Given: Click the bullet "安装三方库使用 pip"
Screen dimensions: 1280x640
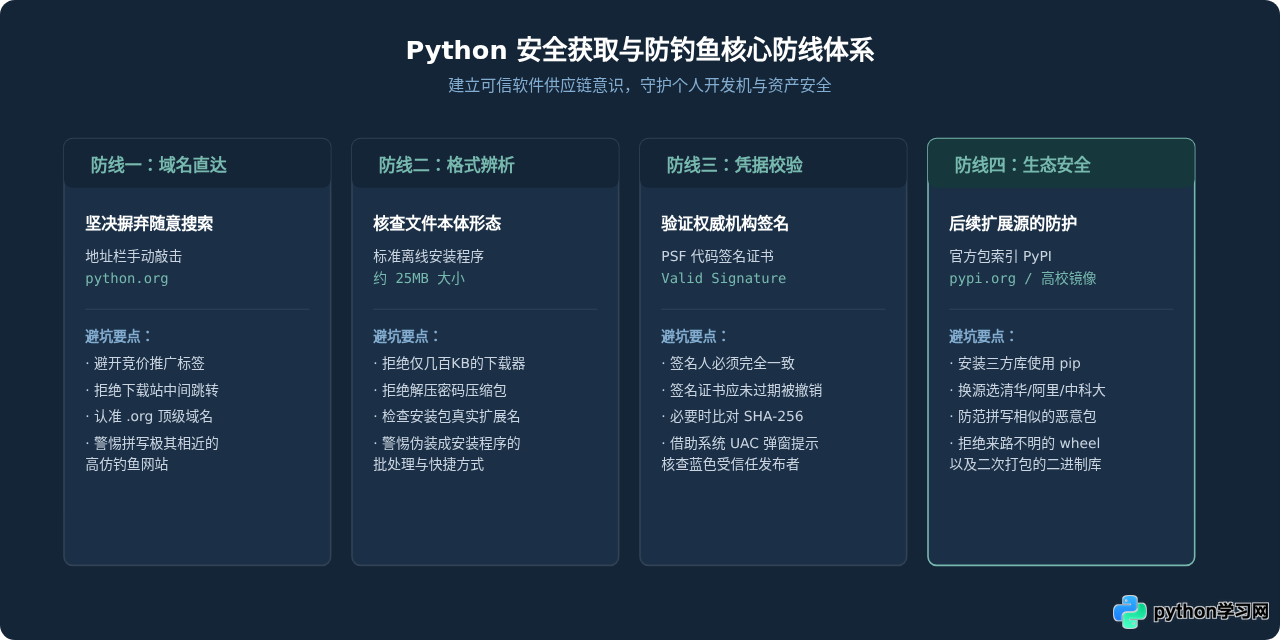Looking at the screenshot, I should tap(1015, 363).
